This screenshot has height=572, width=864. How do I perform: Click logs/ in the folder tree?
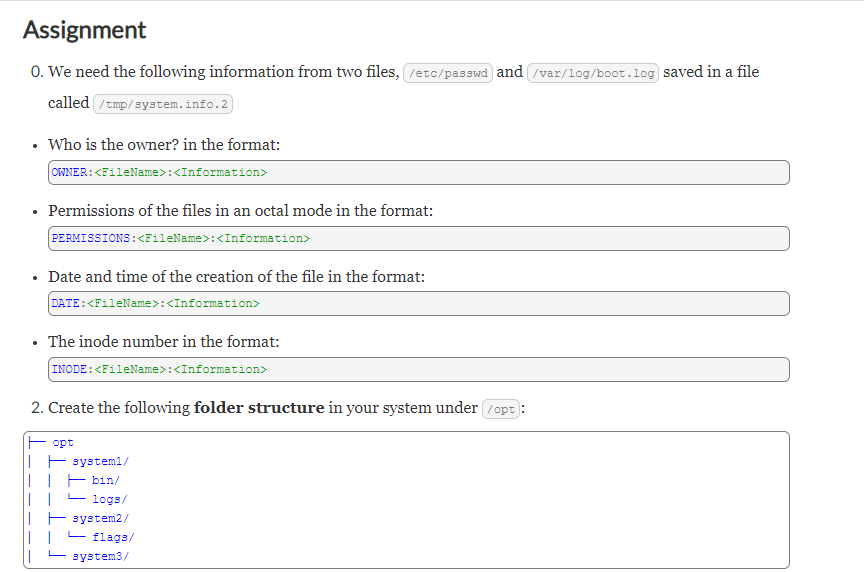(x=110, y=499)
